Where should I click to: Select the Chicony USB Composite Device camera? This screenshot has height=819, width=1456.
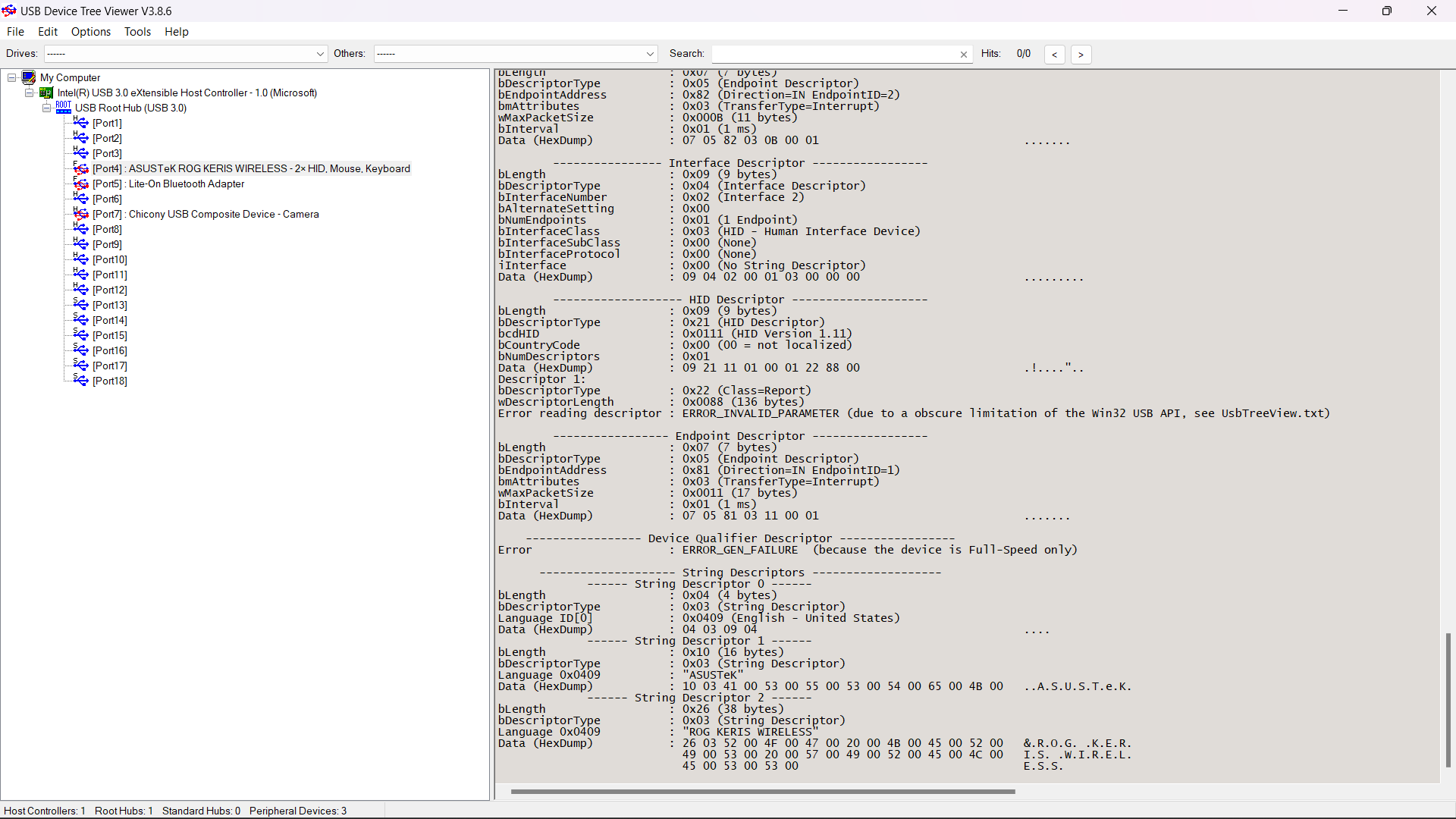pyautogui.click(x=206, y=214)
